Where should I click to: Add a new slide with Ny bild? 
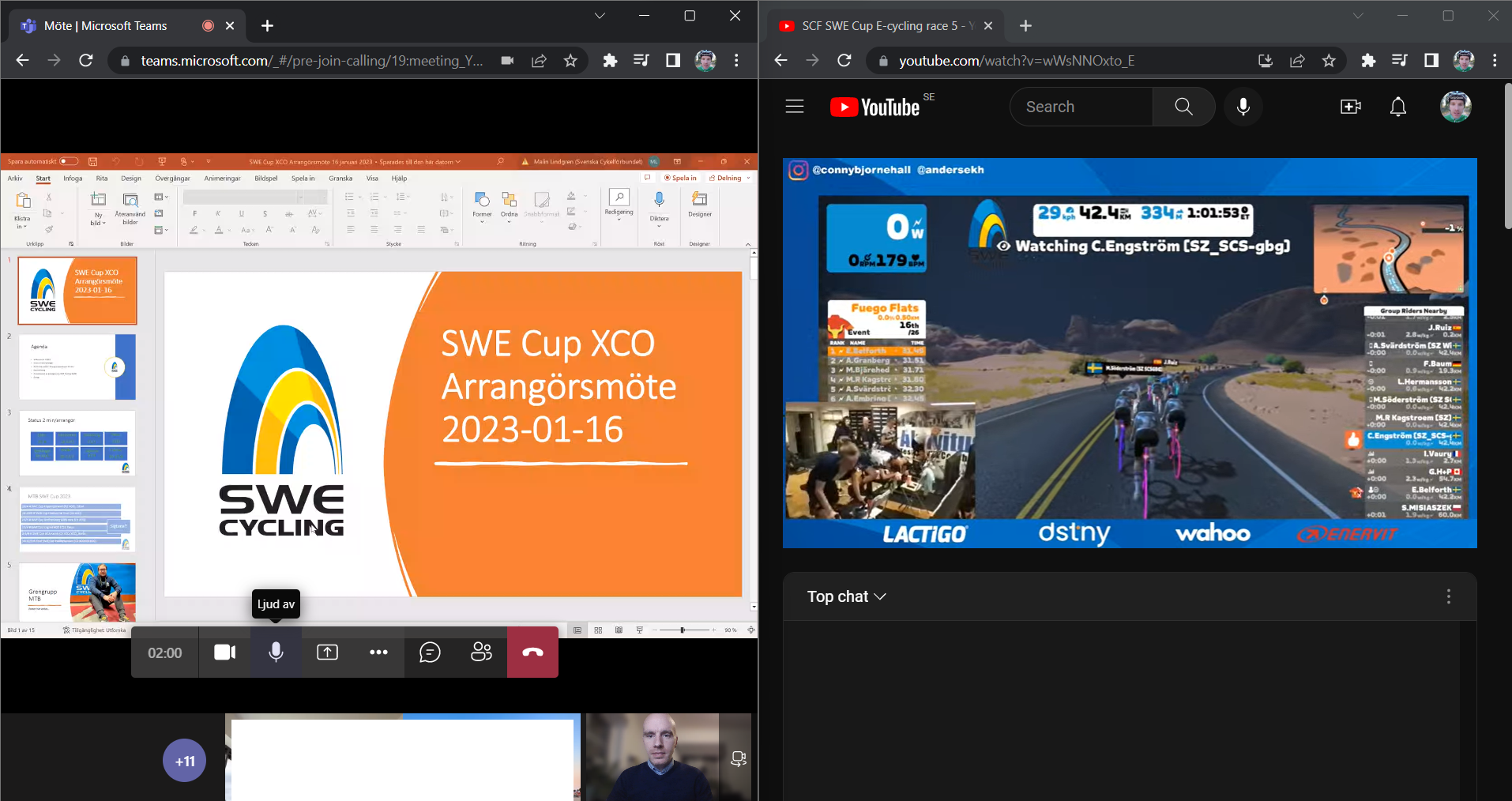click(98, 209)
